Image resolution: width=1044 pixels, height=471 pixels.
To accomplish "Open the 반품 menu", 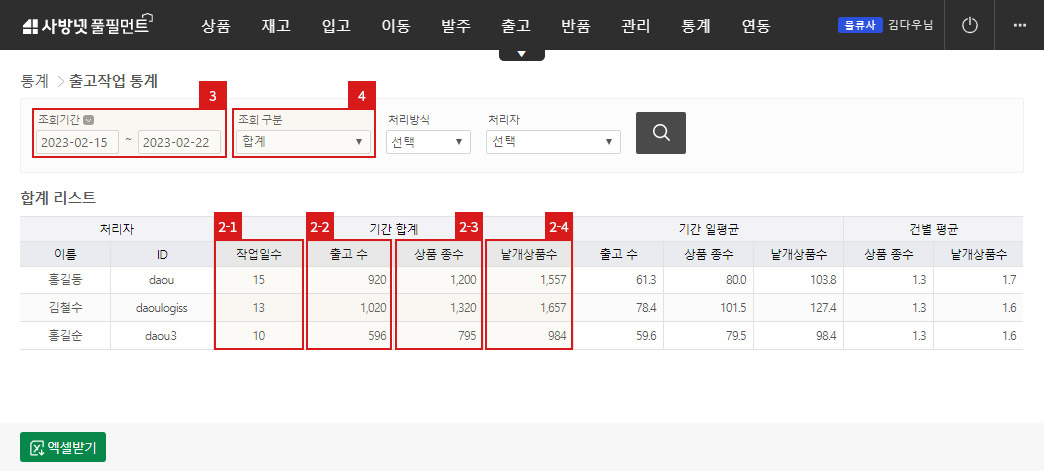I will coord(576,27).
